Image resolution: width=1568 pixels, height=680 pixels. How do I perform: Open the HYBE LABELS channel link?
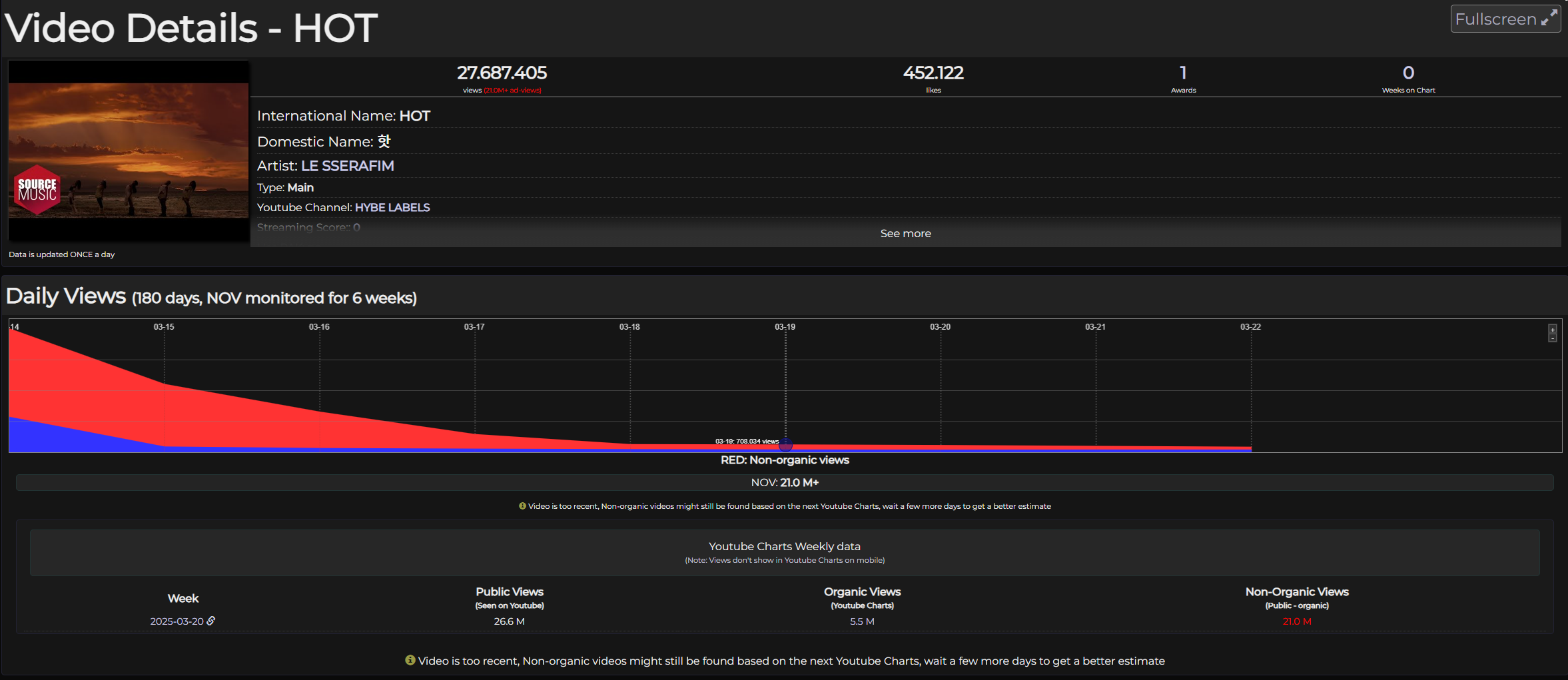[x=392, y=208]
